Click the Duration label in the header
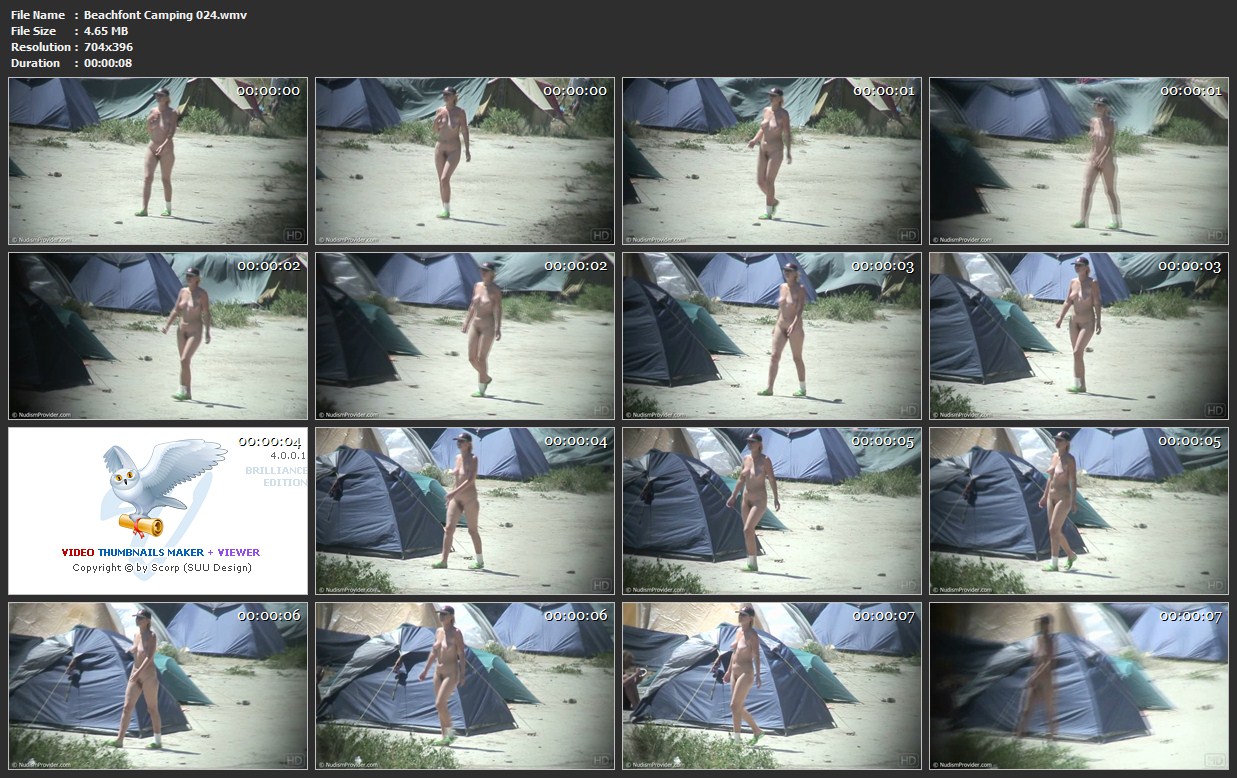Screen dimensions: 1237x778 [36, 63]
